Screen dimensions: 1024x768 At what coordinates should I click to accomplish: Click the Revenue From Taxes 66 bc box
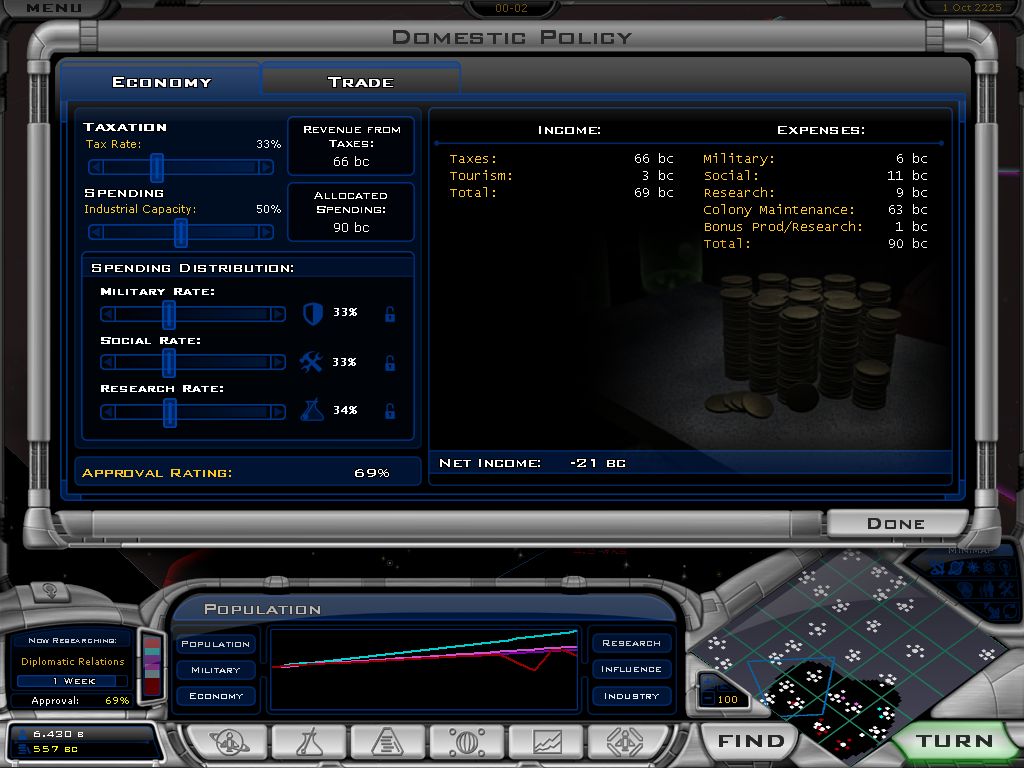point(351,146)
